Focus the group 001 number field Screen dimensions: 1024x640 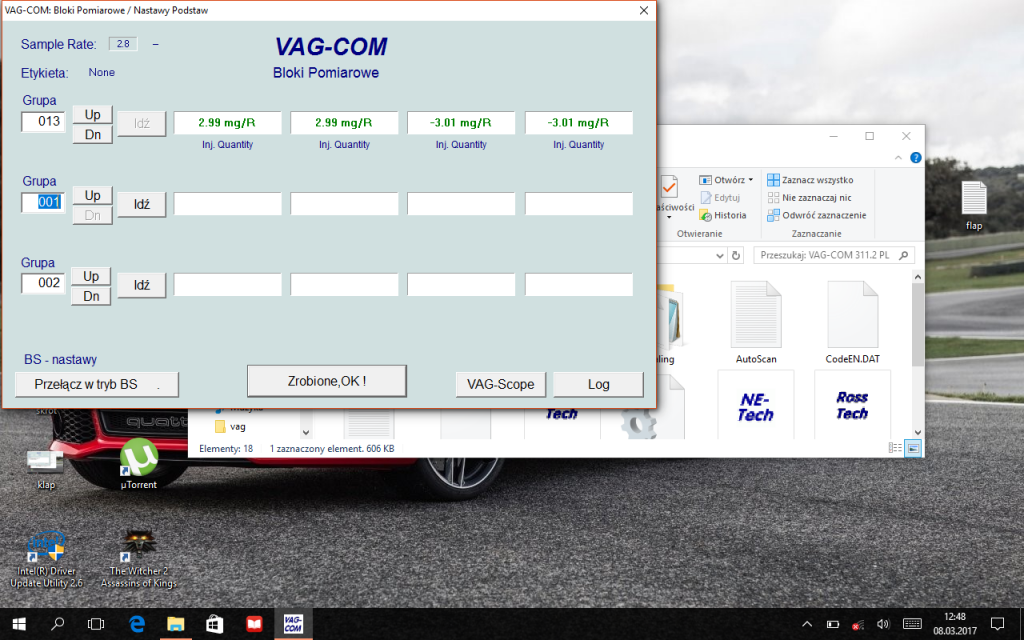[x=43, y=202]
